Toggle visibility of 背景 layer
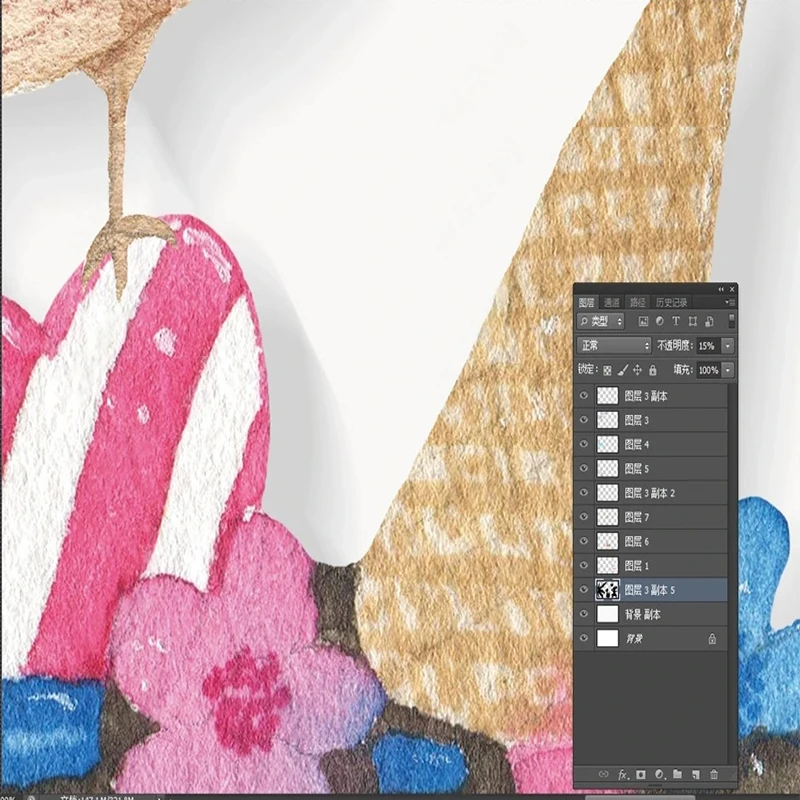This screenshot has height=800, width=800. point(584,638)
